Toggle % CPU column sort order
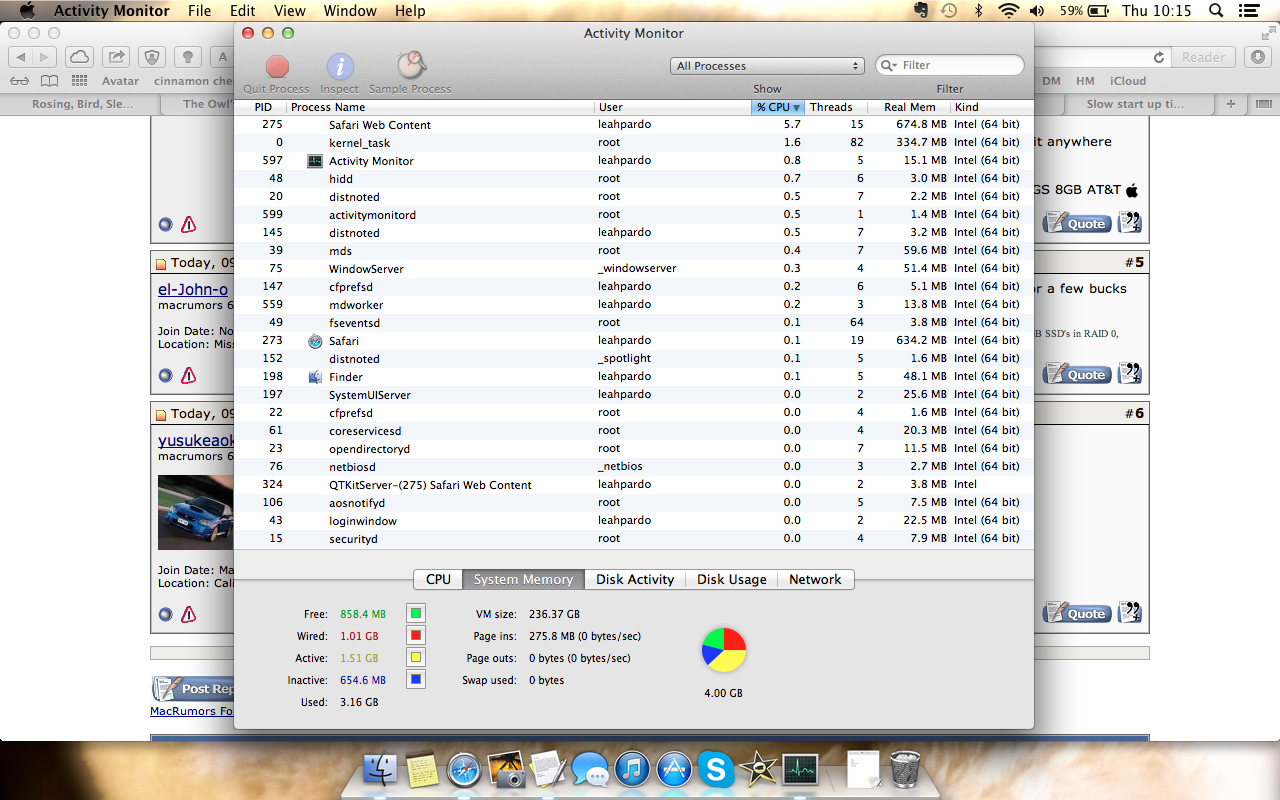This screenshot has width=1280, height=800. tap(778, 107)
